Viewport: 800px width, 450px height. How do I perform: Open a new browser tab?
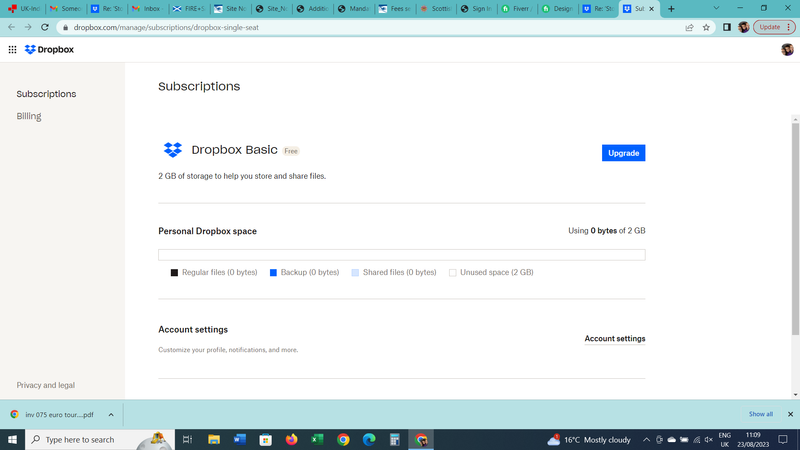coord(671,9)
